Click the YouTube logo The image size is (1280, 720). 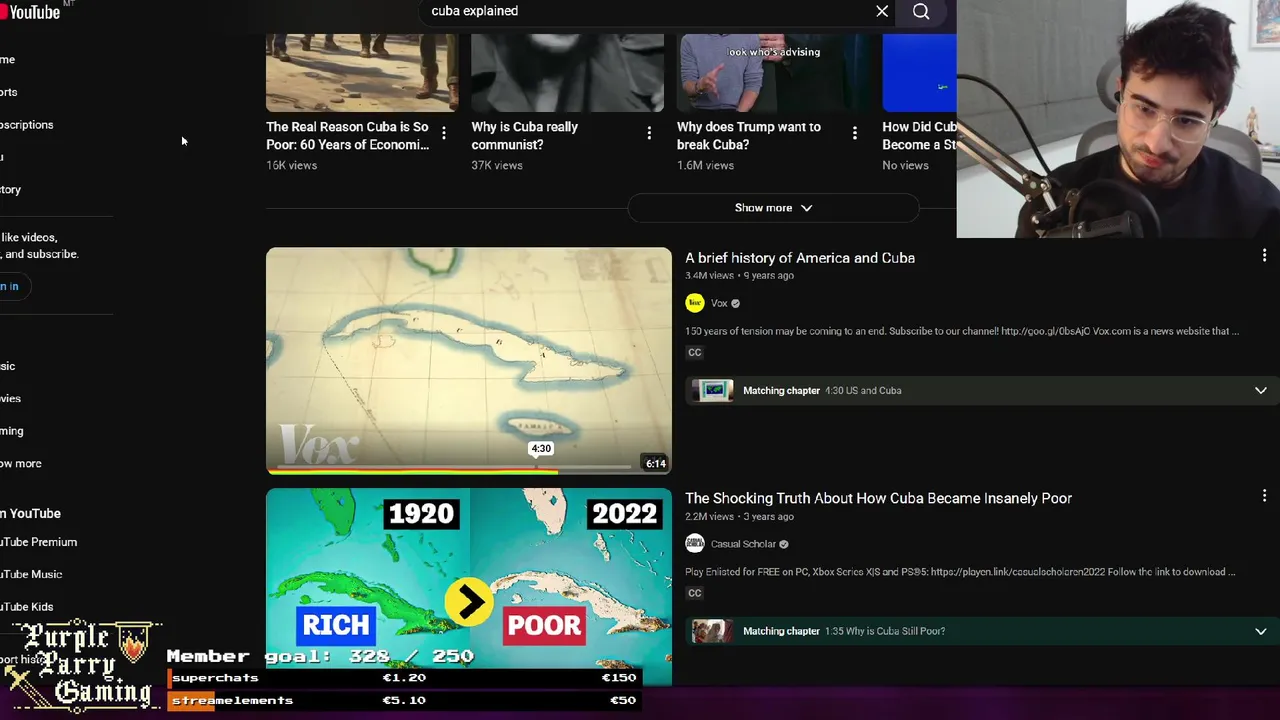tap(31, 11)
